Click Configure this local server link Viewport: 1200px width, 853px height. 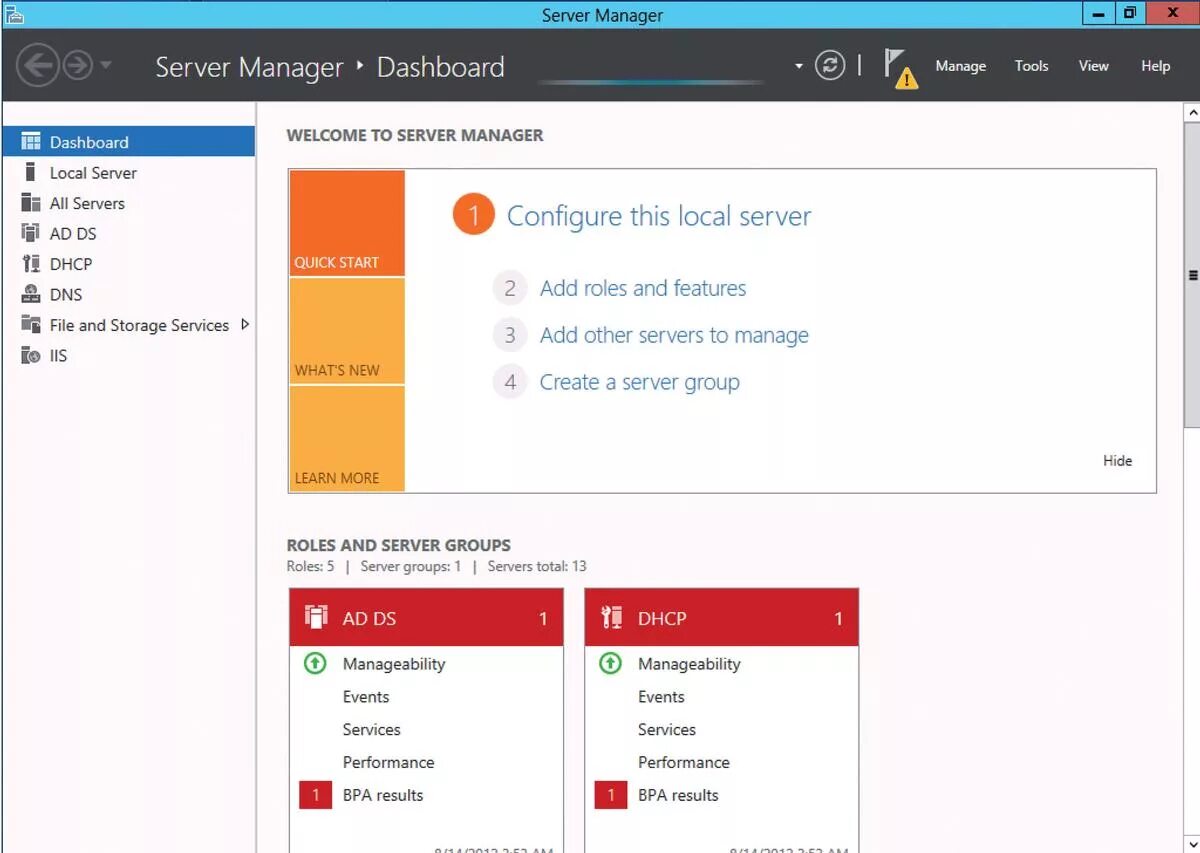pyautogui.click(x=659, y=216)
